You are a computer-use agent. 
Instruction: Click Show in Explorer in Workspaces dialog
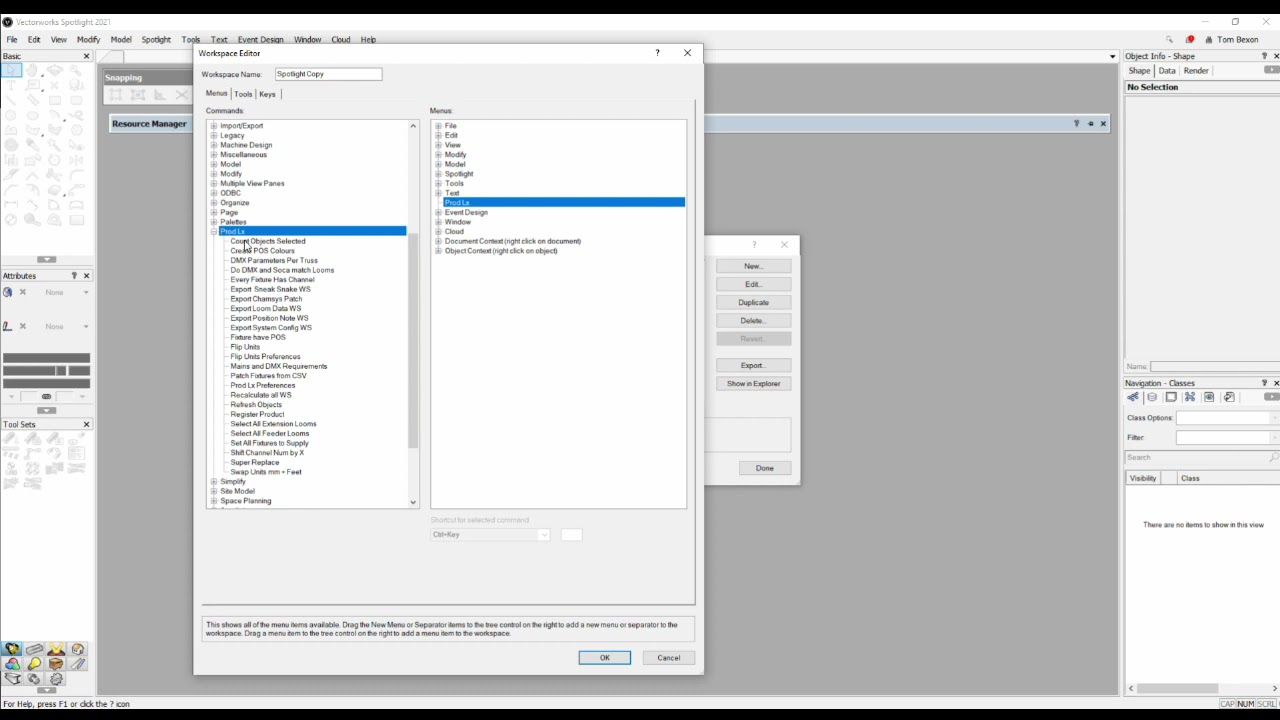point(754,383)
